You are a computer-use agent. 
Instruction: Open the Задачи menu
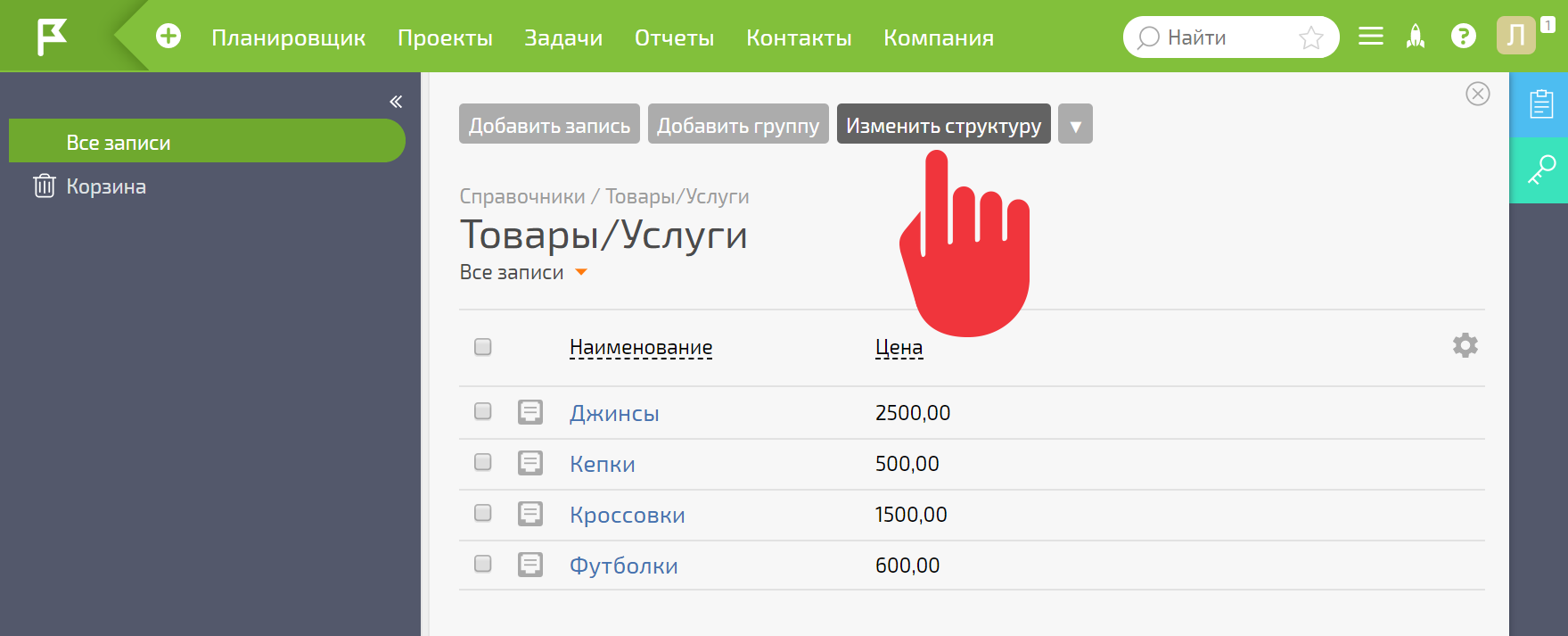pos(563,38)
